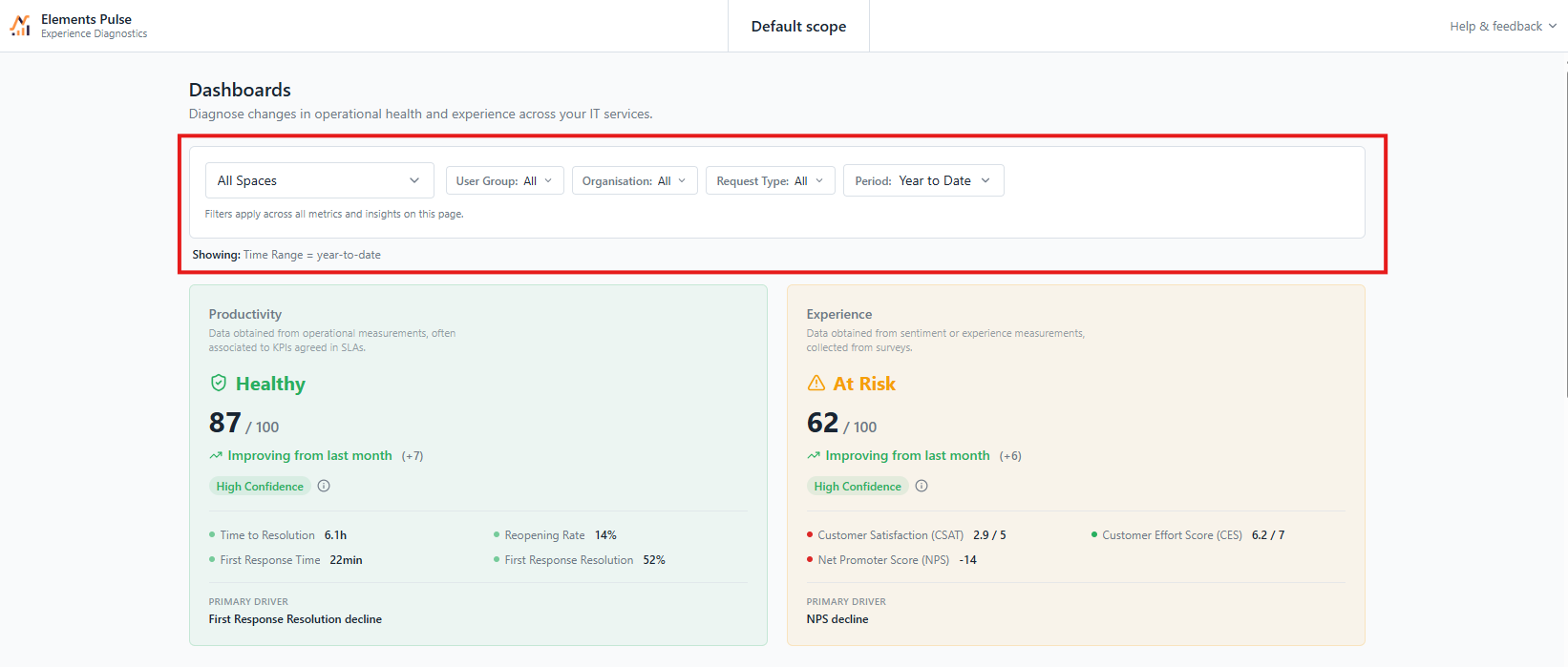Image resolution: width=1568 pixels, height=667 pixels.
Task: Click 'Improving from last month' in Experience card
Action: (907, 456)
